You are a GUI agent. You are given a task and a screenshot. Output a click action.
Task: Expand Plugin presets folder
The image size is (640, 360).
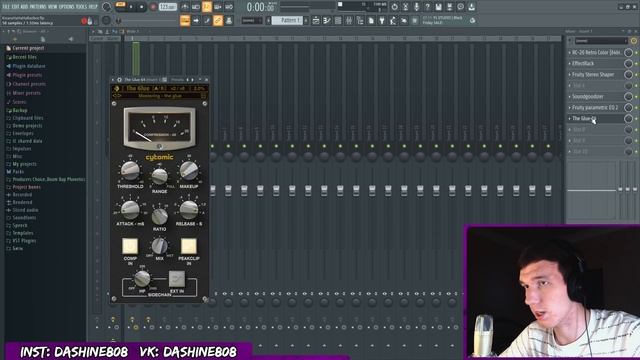[27, 75]
